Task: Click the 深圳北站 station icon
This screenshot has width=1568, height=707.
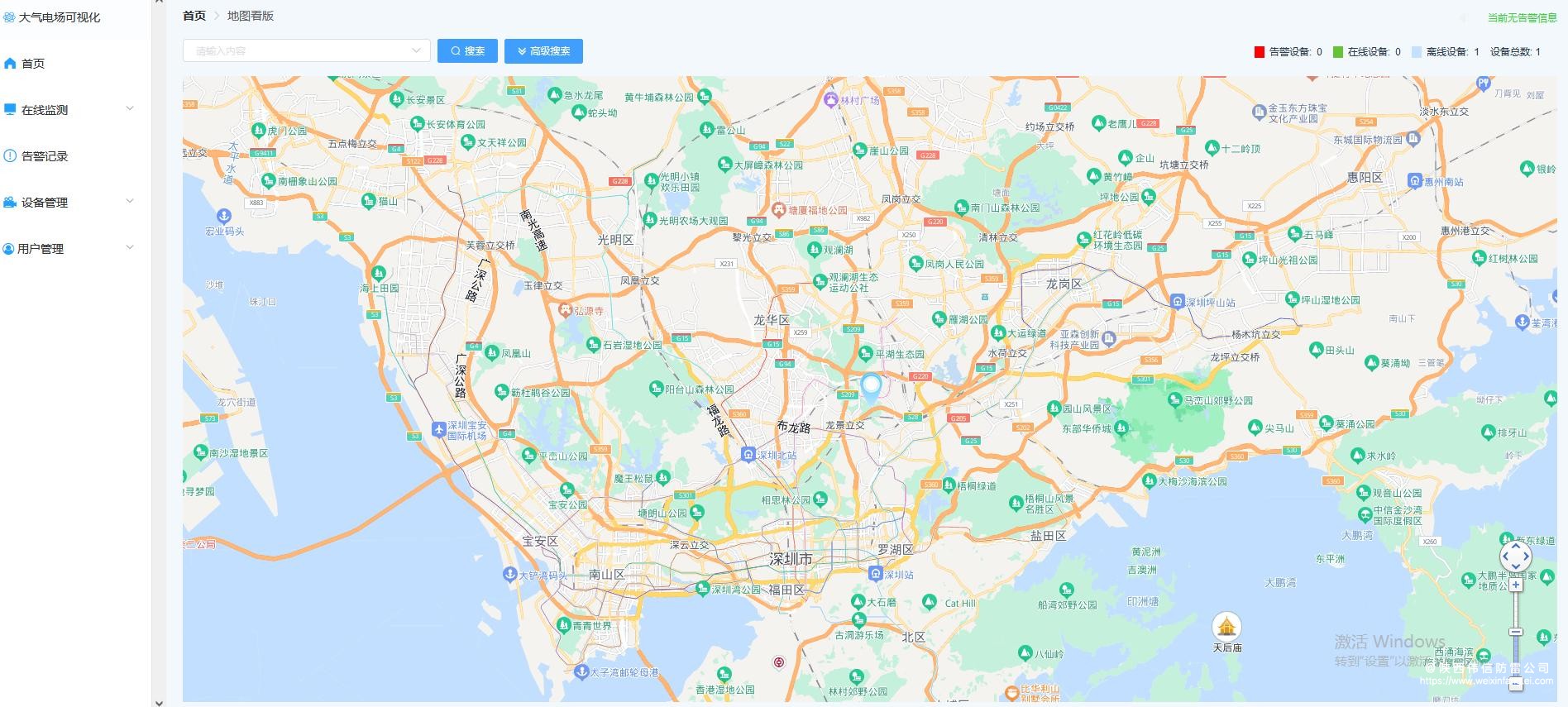Action: [x=748, y=454]
